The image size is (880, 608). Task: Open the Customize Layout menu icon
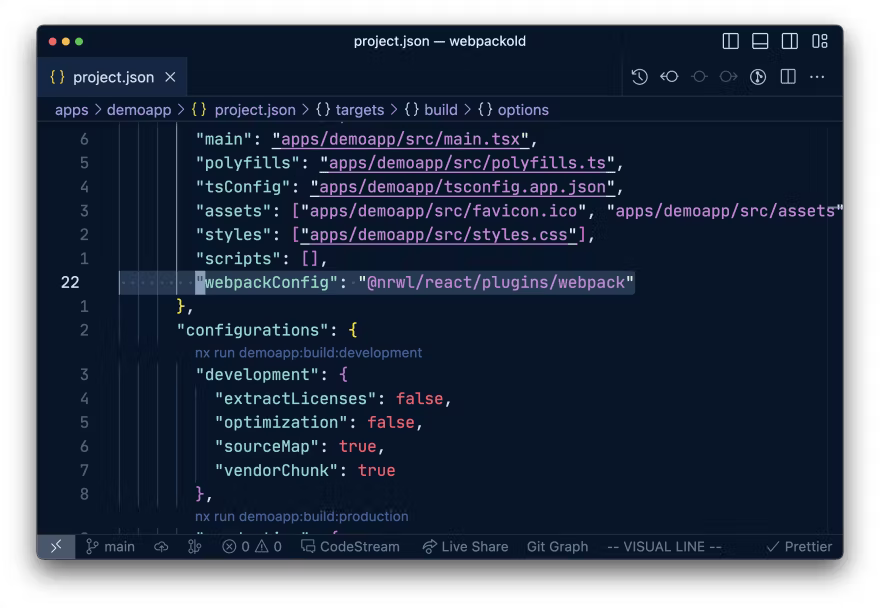pyautogui.click(x=819, y=41)
